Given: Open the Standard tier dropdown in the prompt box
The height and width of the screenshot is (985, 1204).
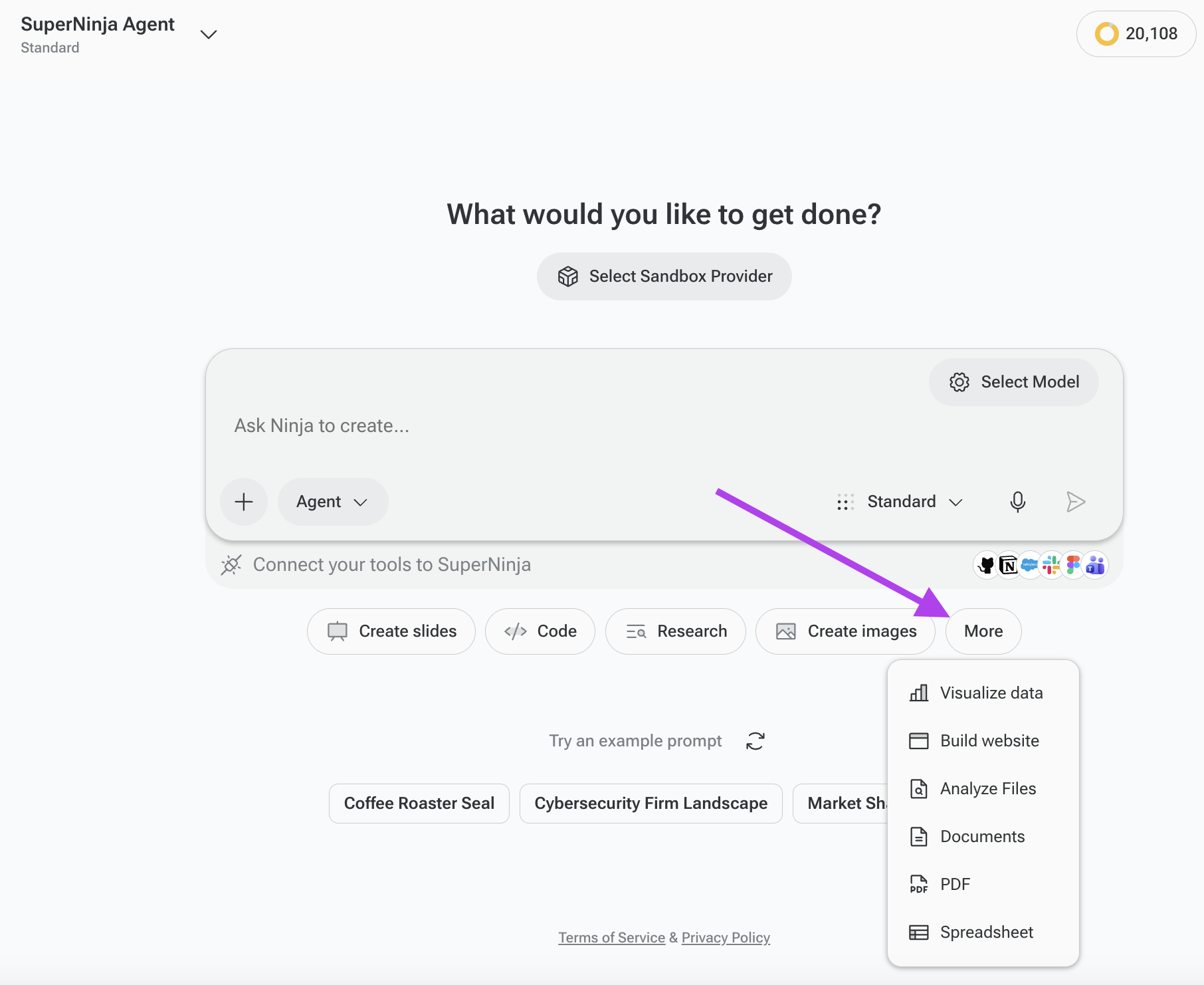Looking at the screenshot, I should (x=900, y=502).
